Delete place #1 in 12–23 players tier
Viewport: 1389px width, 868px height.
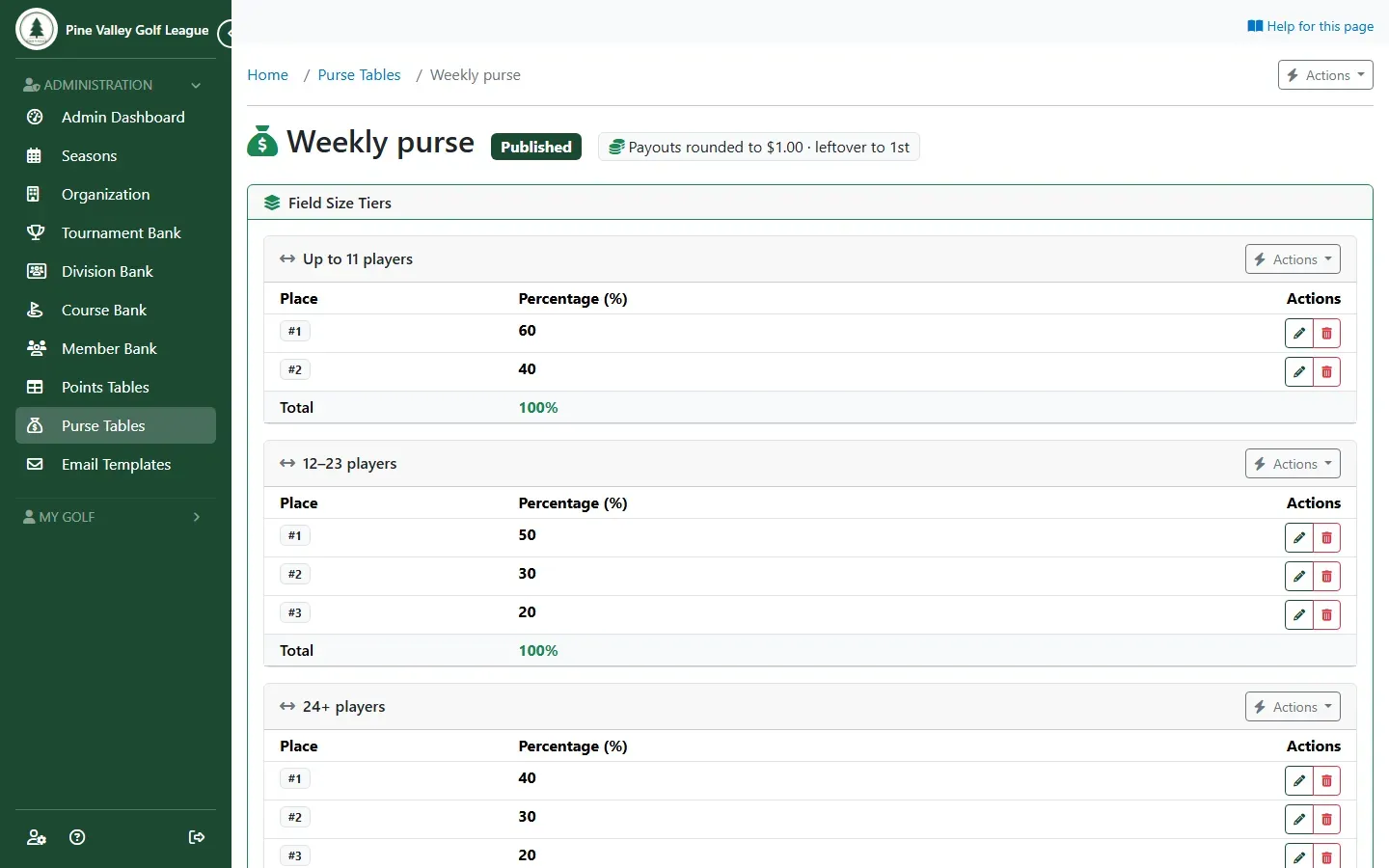click(x=1327, y=538)
